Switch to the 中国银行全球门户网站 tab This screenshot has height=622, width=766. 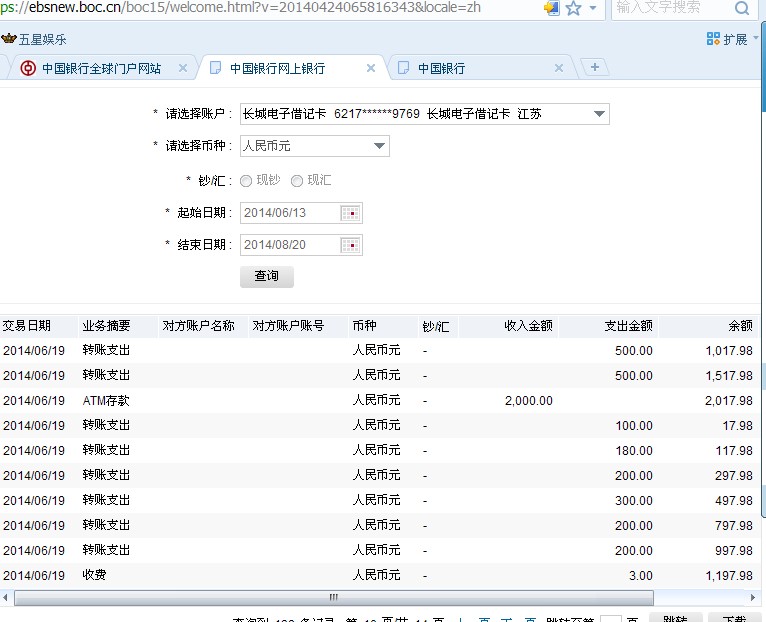click(x=100, y=68)
